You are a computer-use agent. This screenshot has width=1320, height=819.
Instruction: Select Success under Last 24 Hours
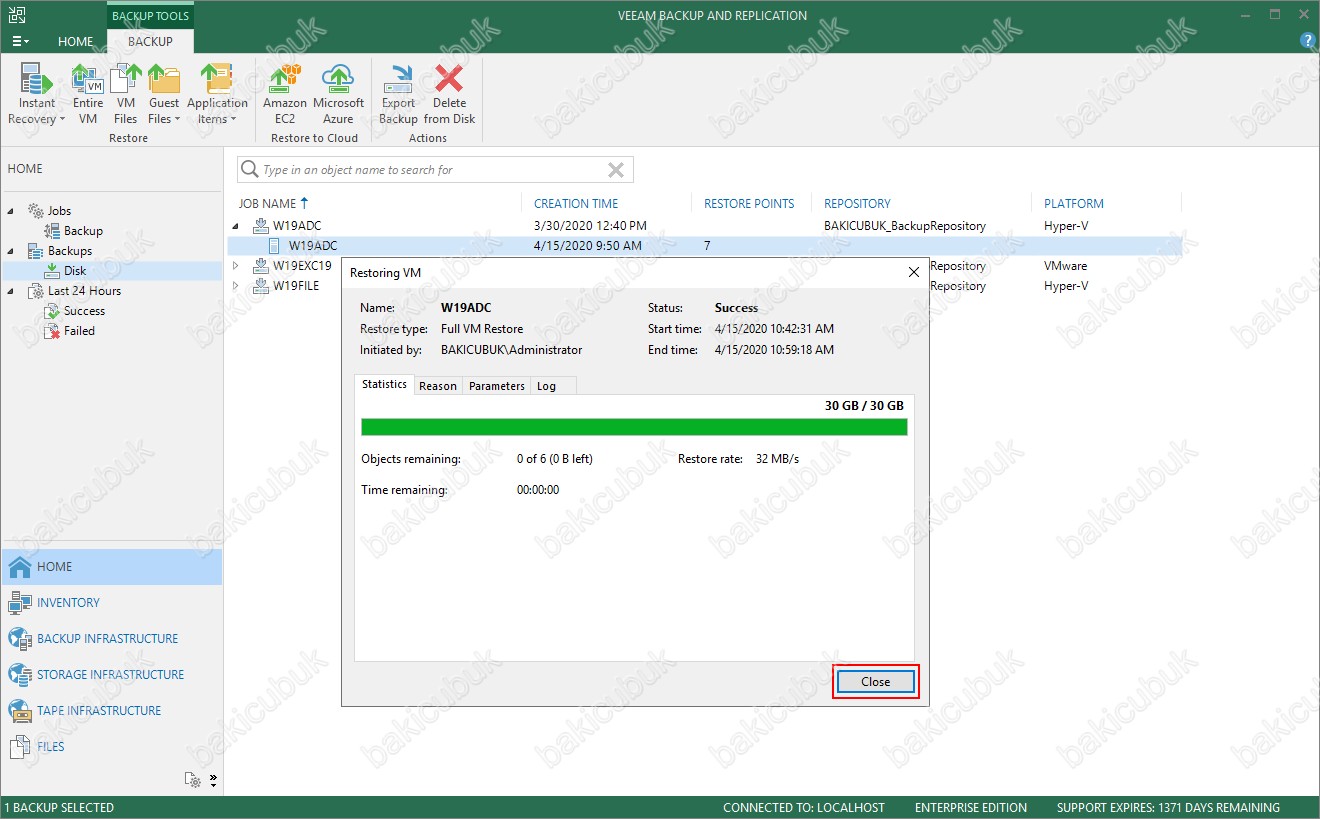tap(84, 311)
